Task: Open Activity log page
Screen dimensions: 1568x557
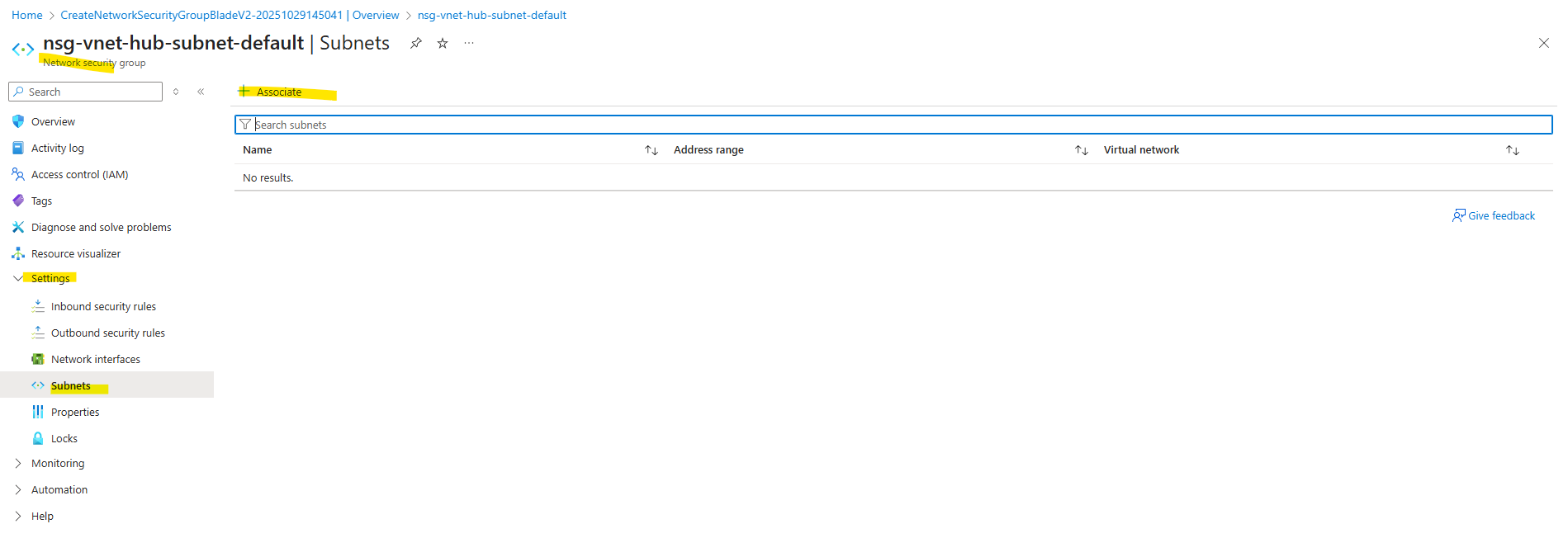Action: pos(58,148)
